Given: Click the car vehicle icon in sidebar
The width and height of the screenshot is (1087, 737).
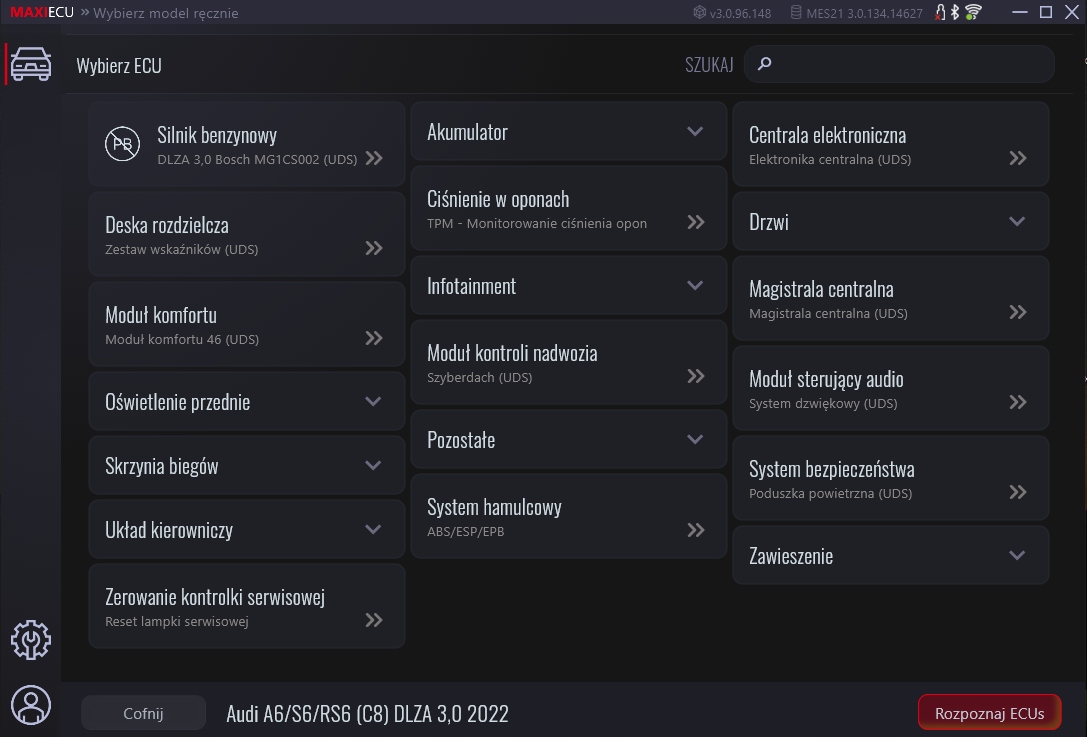Looking at the screenshot, I should click(x=31, y=65).
